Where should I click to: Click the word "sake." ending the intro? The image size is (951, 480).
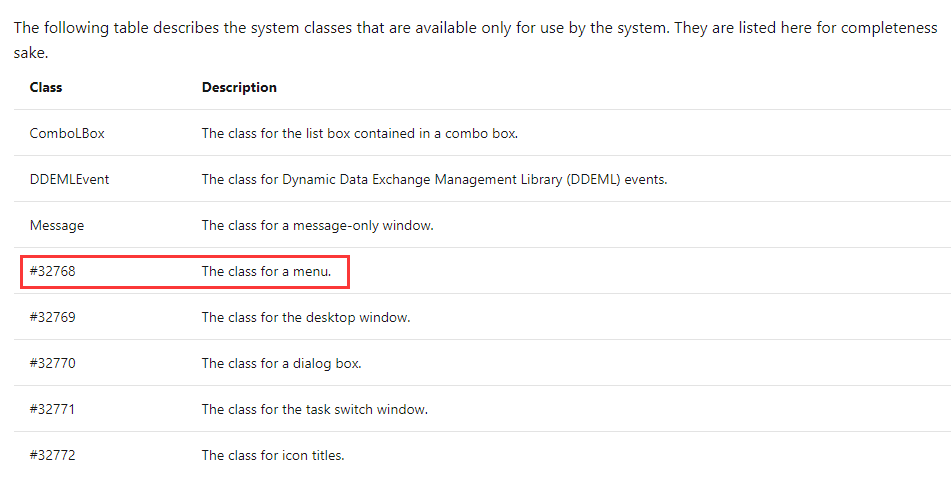[30, 52]
